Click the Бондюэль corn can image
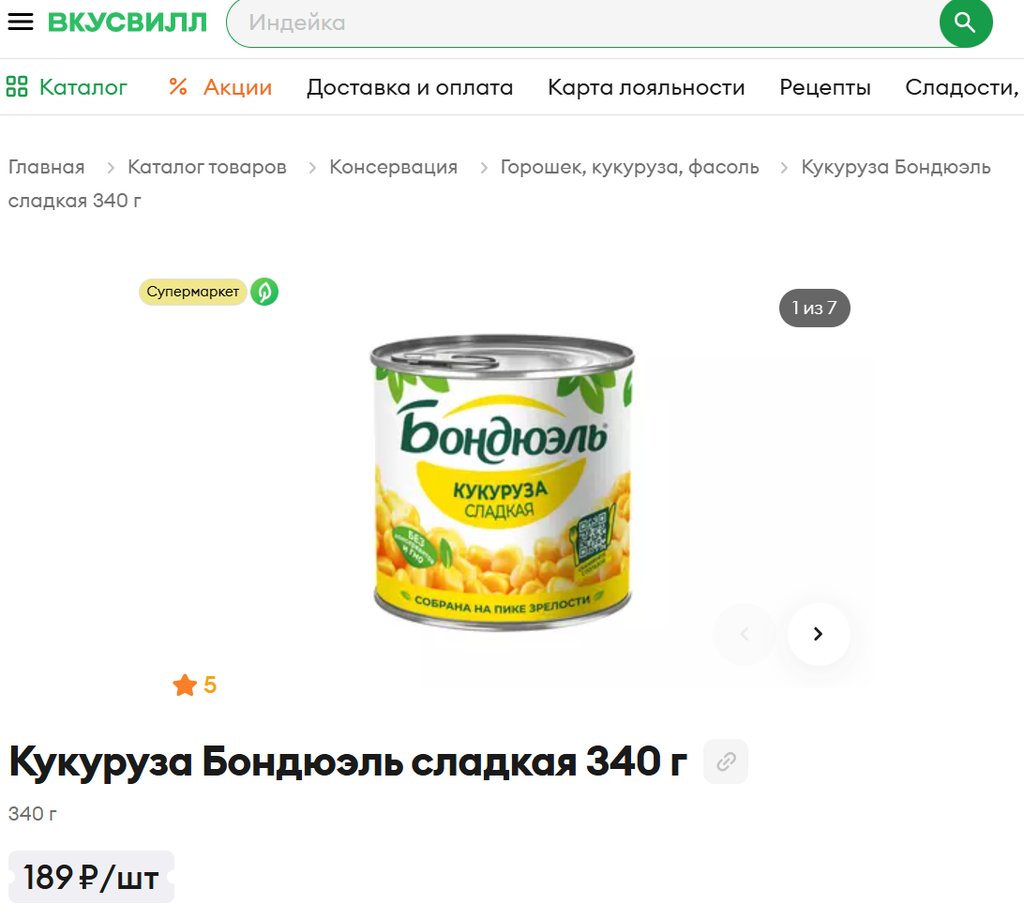Viewport: 1024px width, 919px height. (x=502, y=482)
